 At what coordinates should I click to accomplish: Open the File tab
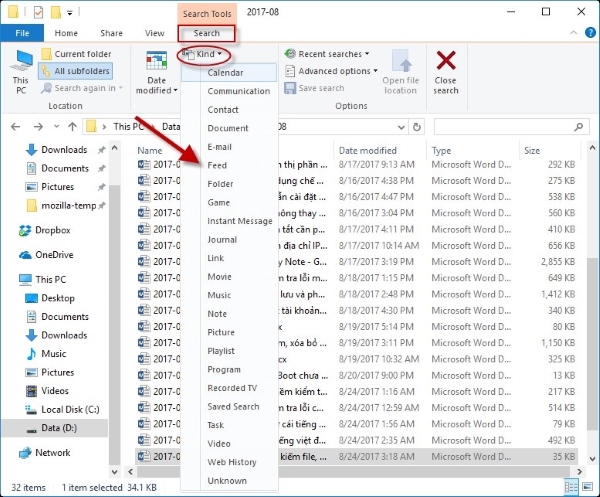click(21, 33)
